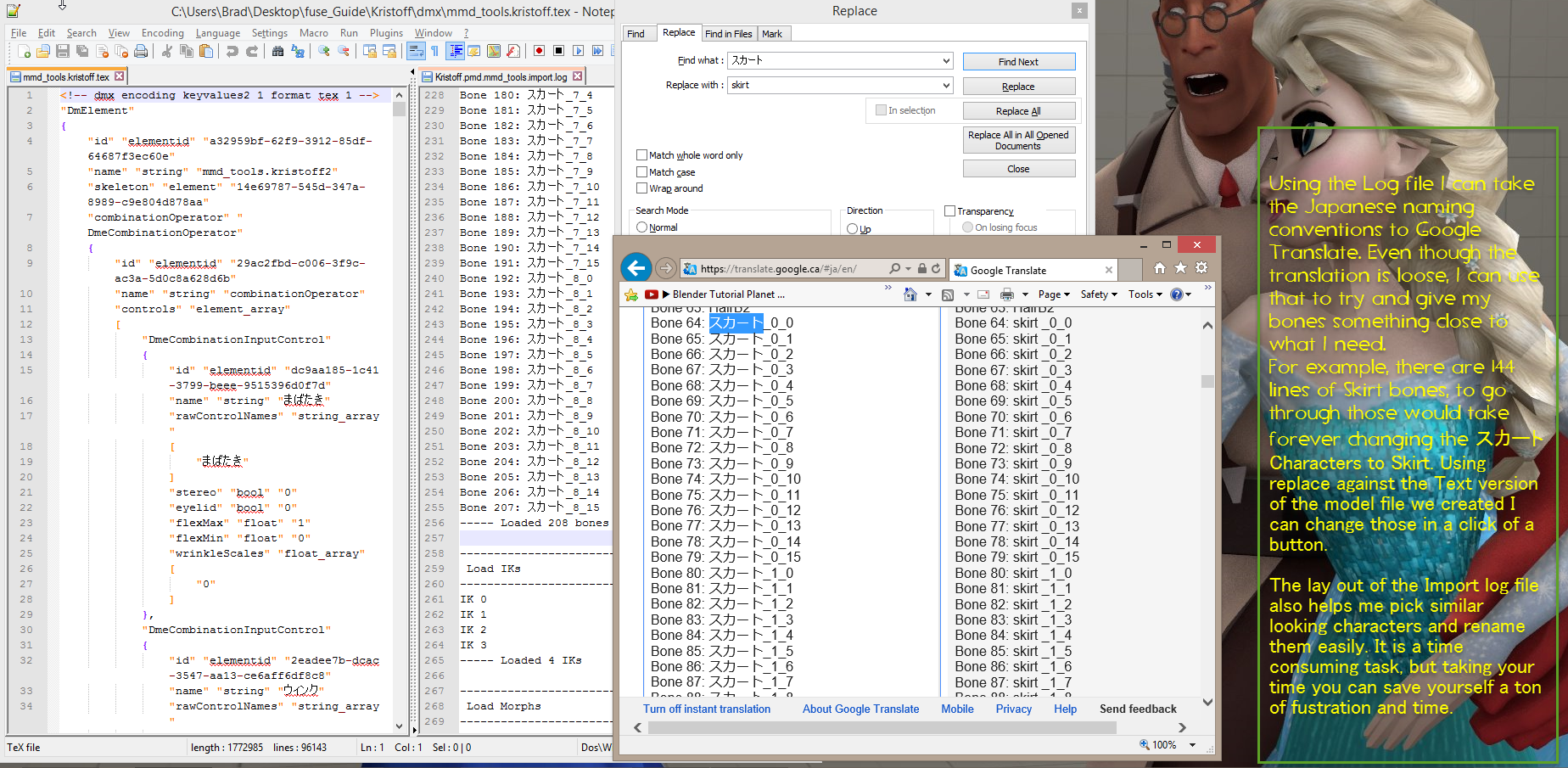
Task: Toggle Show All Characters pilcrow icon
Action: click(435, 51)
